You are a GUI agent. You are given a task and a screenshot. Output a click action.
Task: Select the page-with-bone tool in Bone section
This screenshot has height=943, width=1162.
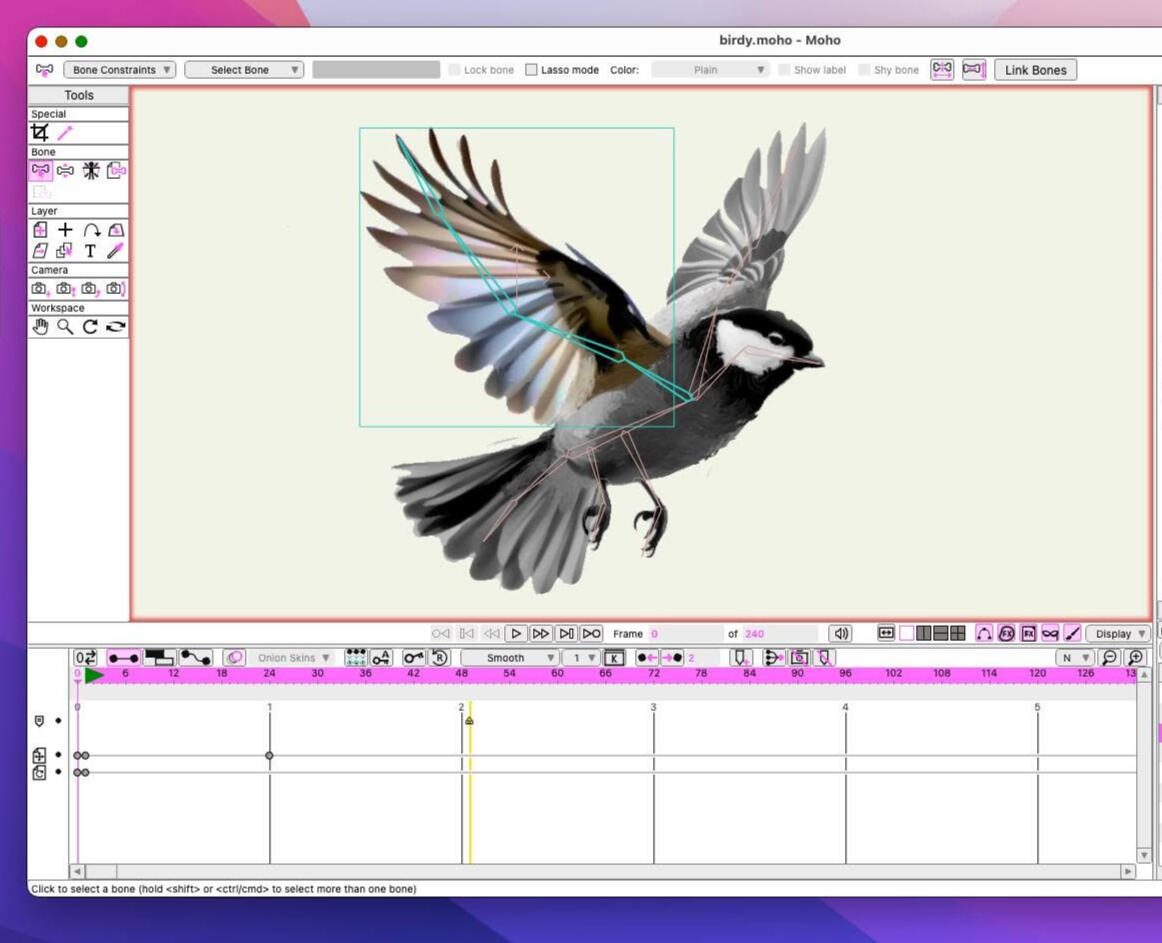pos(116,171)
